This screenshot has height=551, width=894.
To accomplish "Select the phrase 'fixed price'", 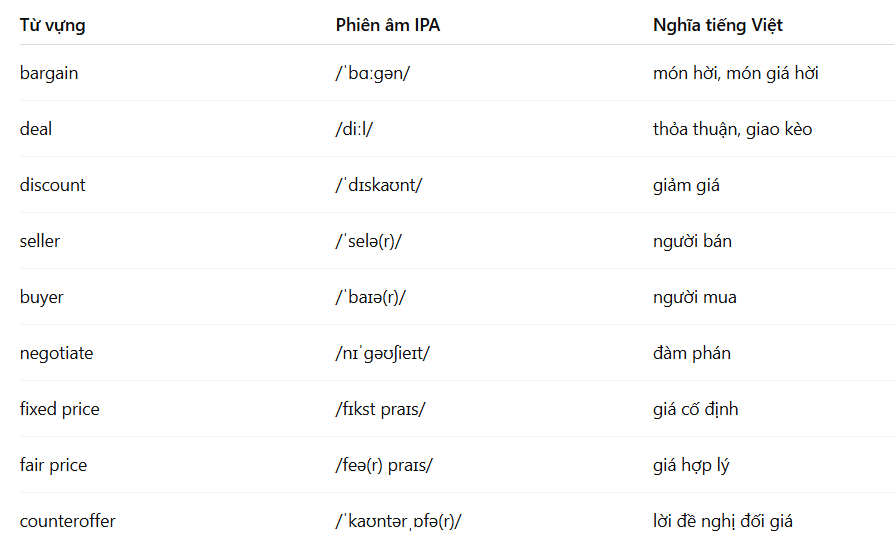I will pos(60,409).
